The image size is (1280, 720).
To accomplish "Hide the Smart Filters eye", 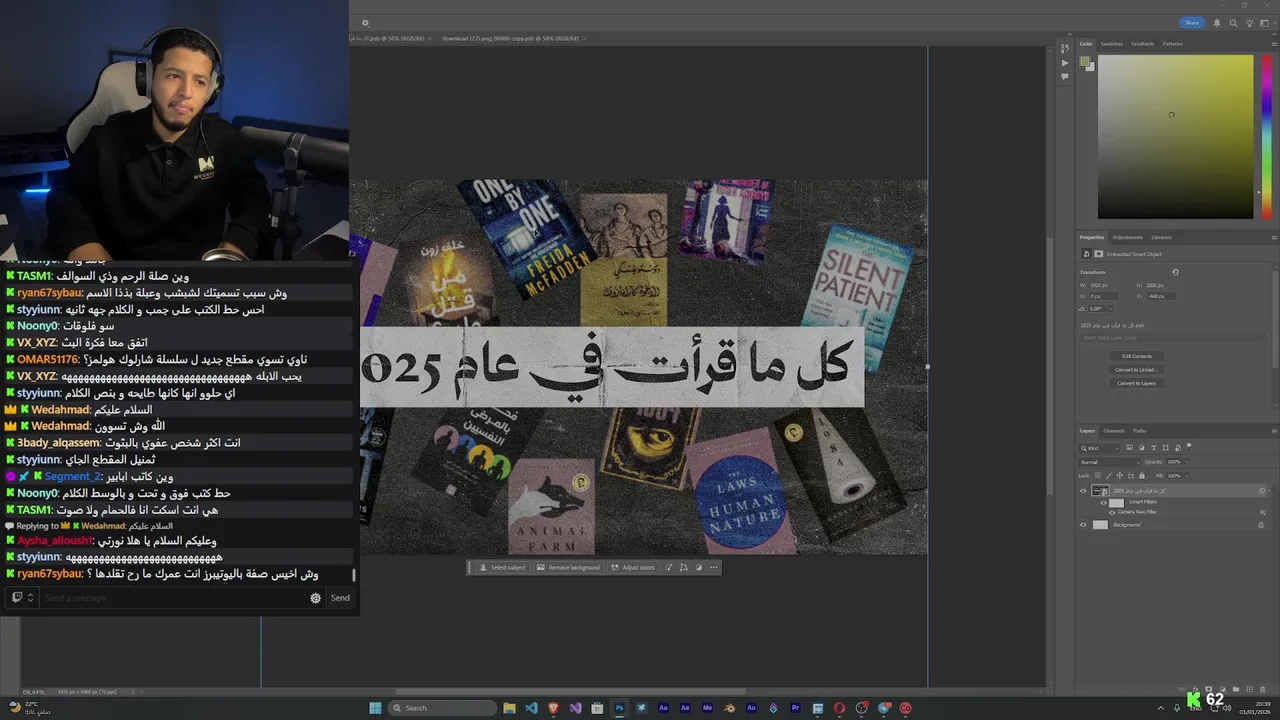I will pos(1104,503).
